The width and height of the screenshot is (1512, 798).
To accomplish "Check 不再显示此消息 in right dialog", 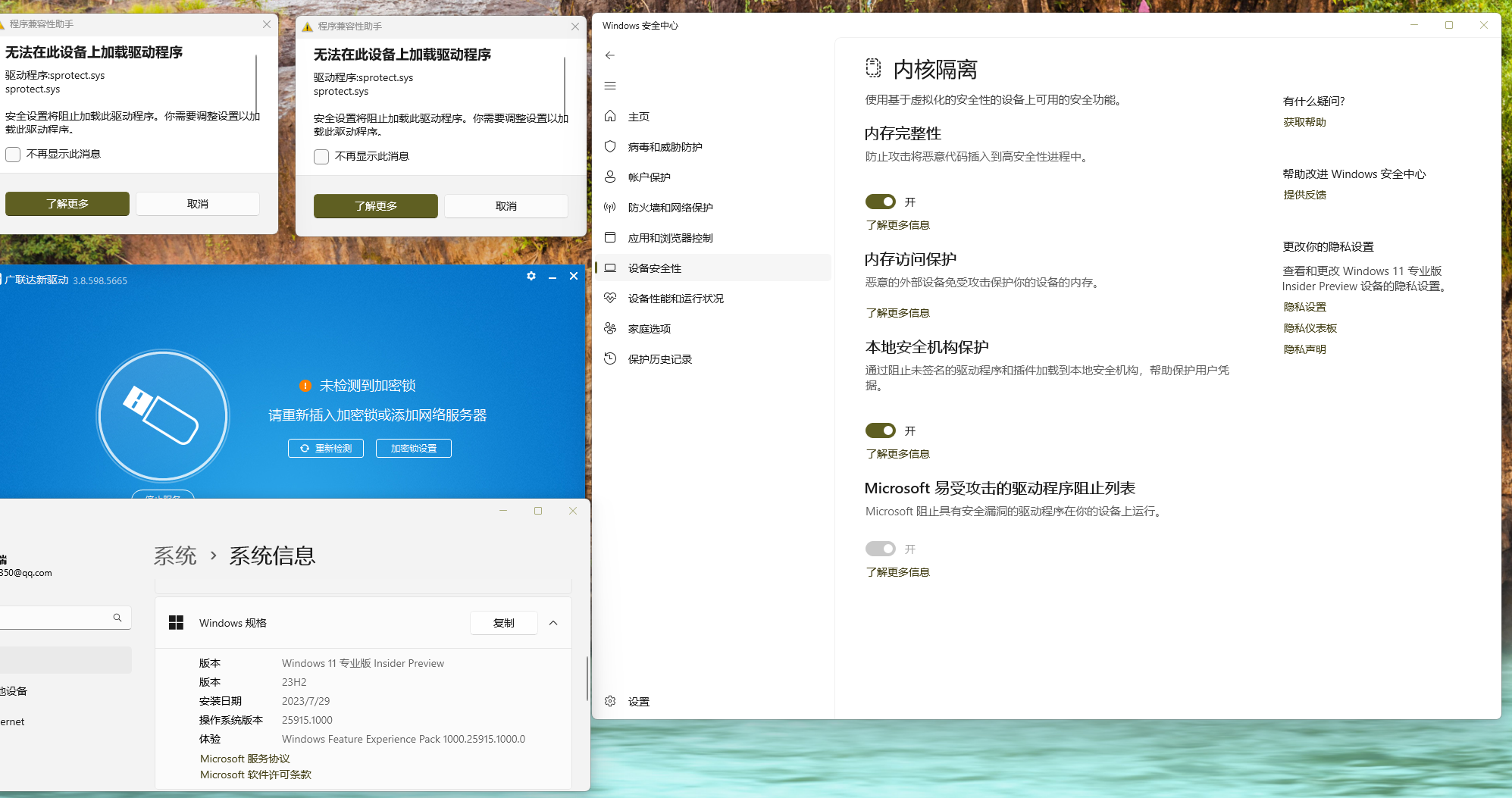I will (x=321, y=157).
